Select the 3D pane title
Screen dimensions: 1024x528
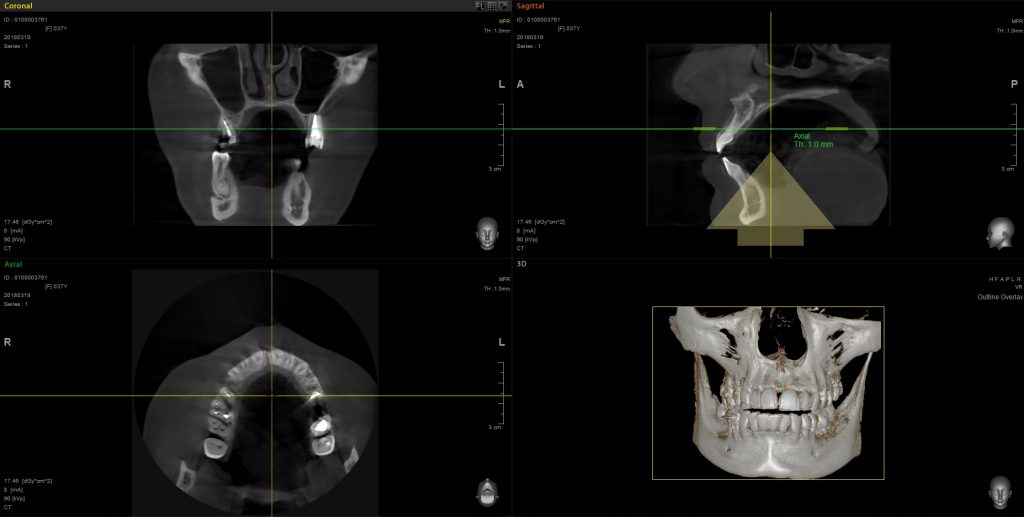(521, 264)
